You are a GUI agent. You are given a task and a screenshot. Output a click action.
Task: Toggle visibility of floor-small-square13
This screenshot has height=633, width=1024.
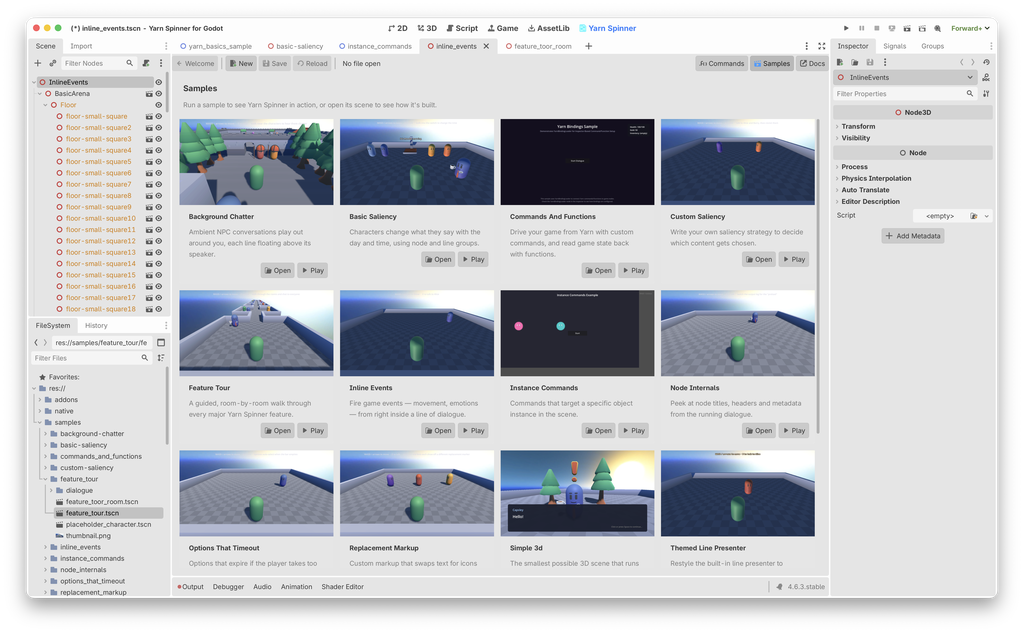coord(159,252)
